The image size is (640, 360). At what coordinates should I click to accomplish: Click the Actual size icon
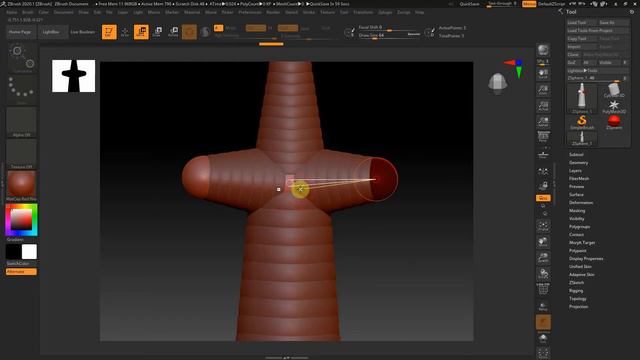[x=543, y=106]
